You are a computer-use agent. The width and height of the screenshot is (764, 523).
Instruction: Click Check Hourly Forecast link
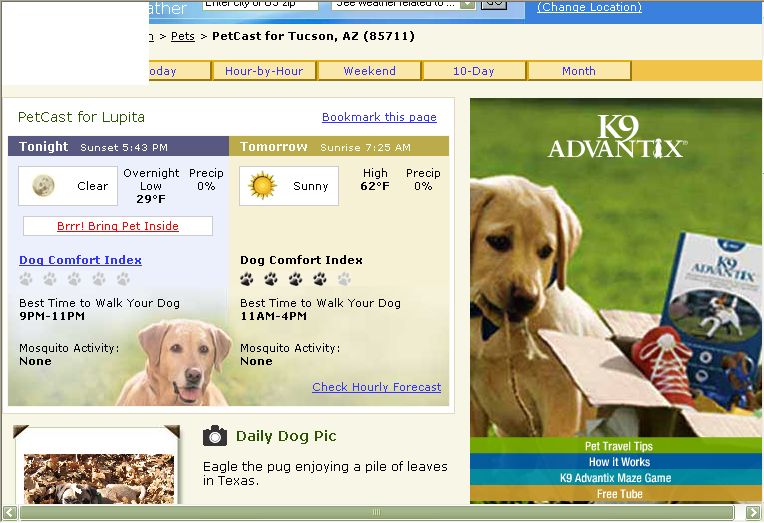(377, 387)
